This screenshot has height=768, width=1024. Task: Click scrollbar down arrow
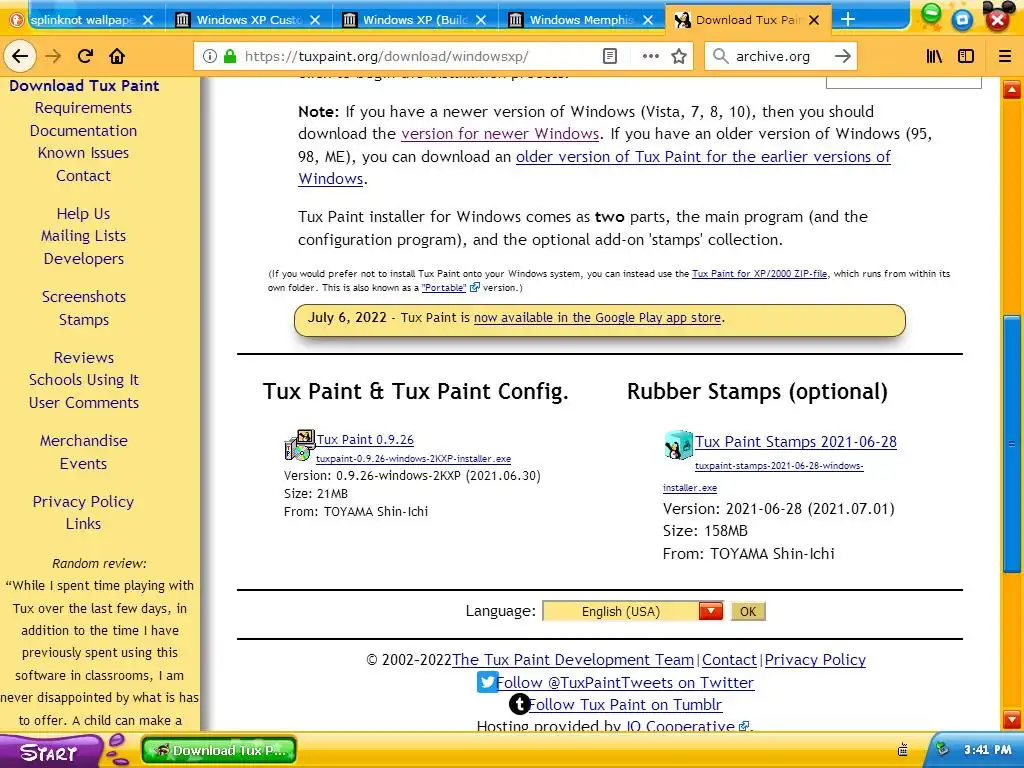click(x=1012, y=719)
